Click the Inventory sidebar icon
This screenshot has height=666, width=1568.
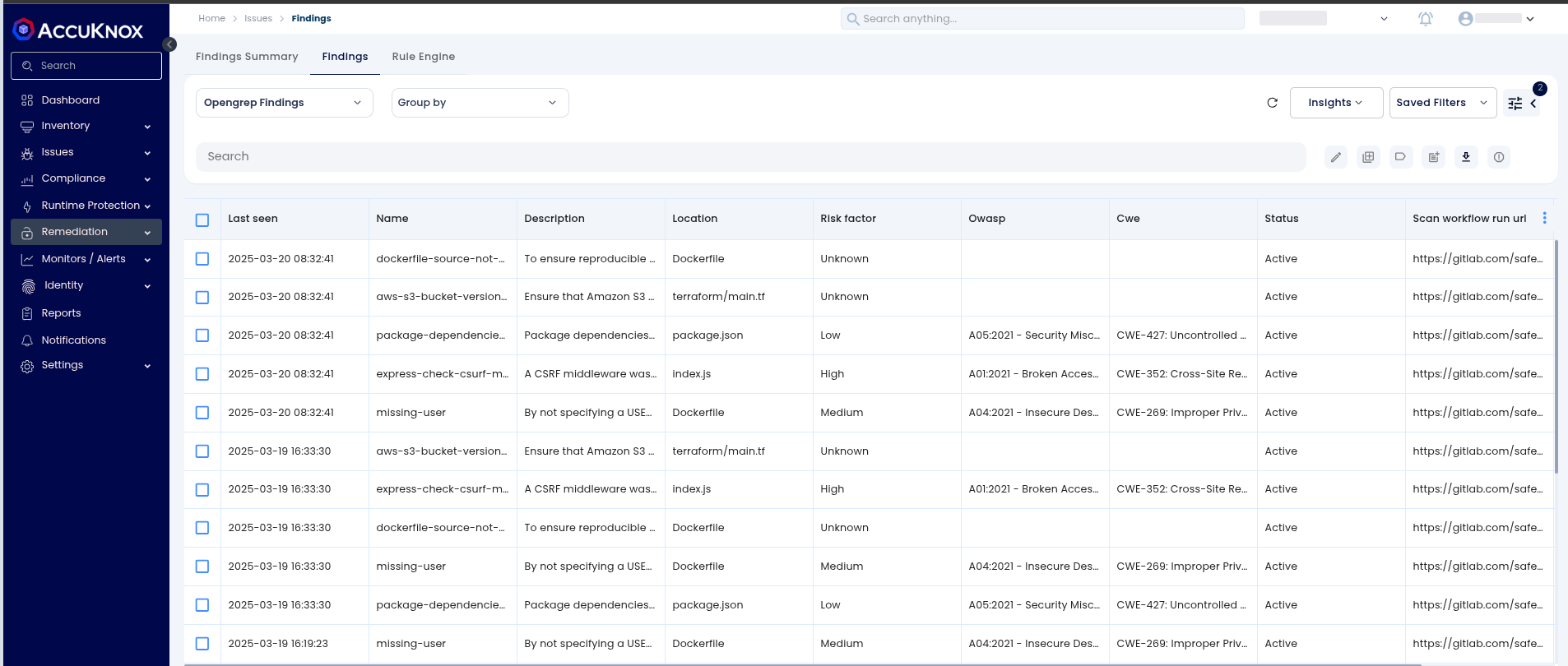click(27, 127)
